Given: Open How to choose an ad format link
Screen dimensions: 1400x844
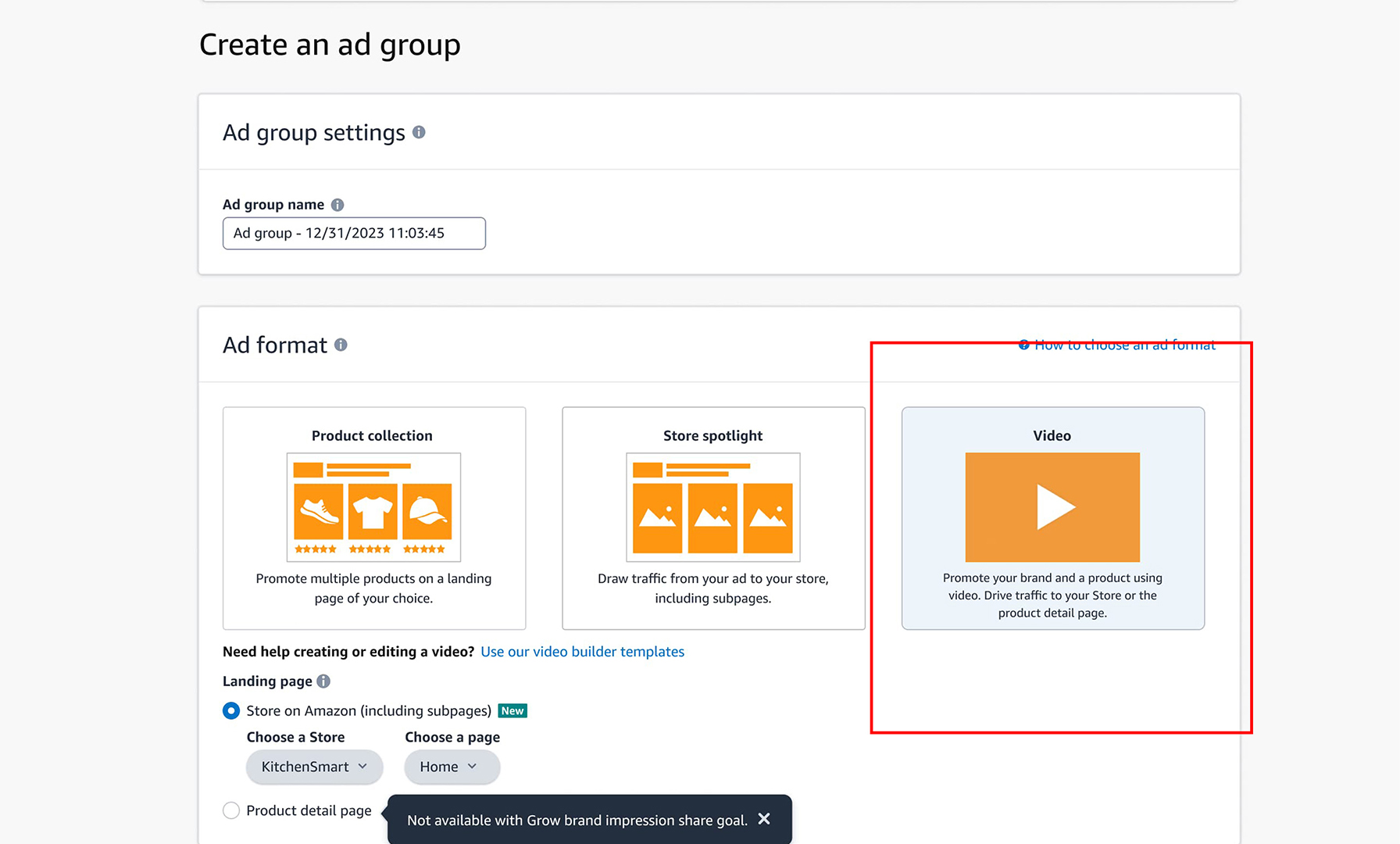Looking at the screenshot, I should [1125, 345].
